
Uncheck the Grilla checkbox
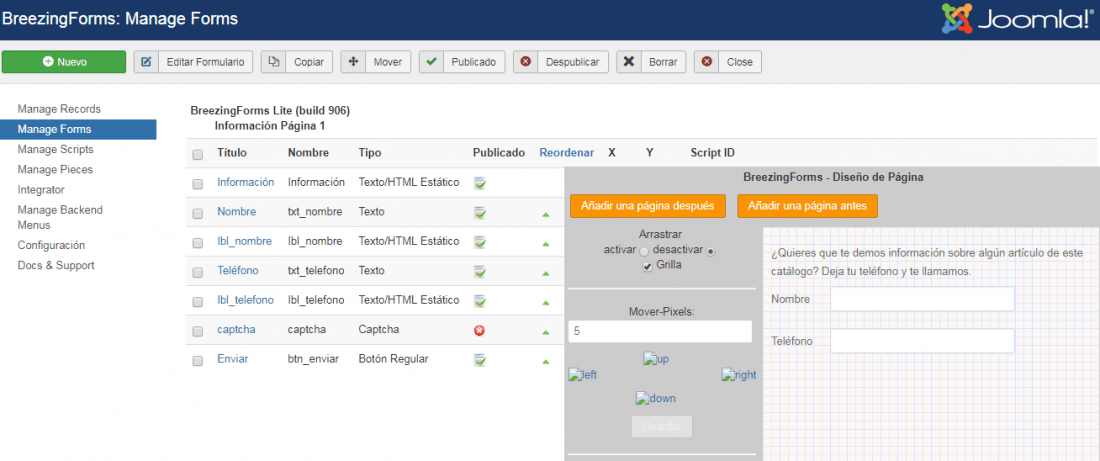648,266
